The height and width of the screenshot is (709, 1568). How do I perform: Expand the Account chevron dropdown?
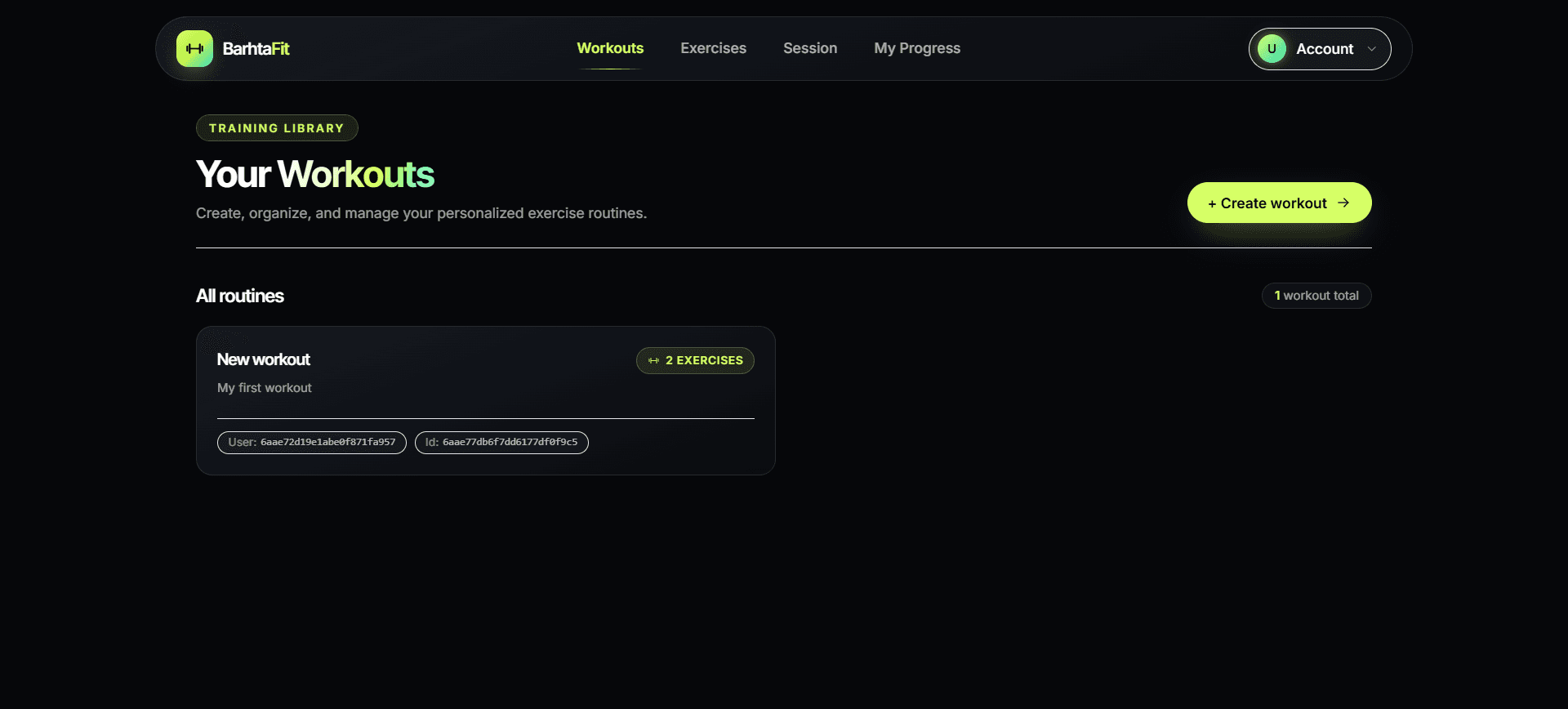point(1372,49)
